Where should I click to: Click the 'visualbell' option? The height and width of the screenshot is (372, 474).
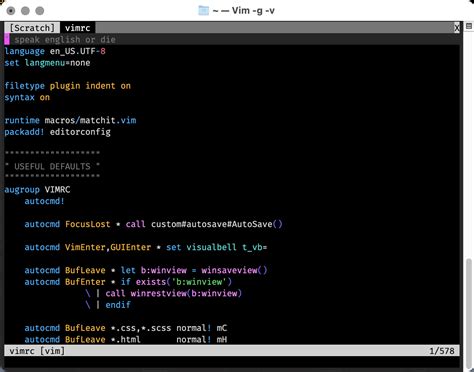[211, 247]
